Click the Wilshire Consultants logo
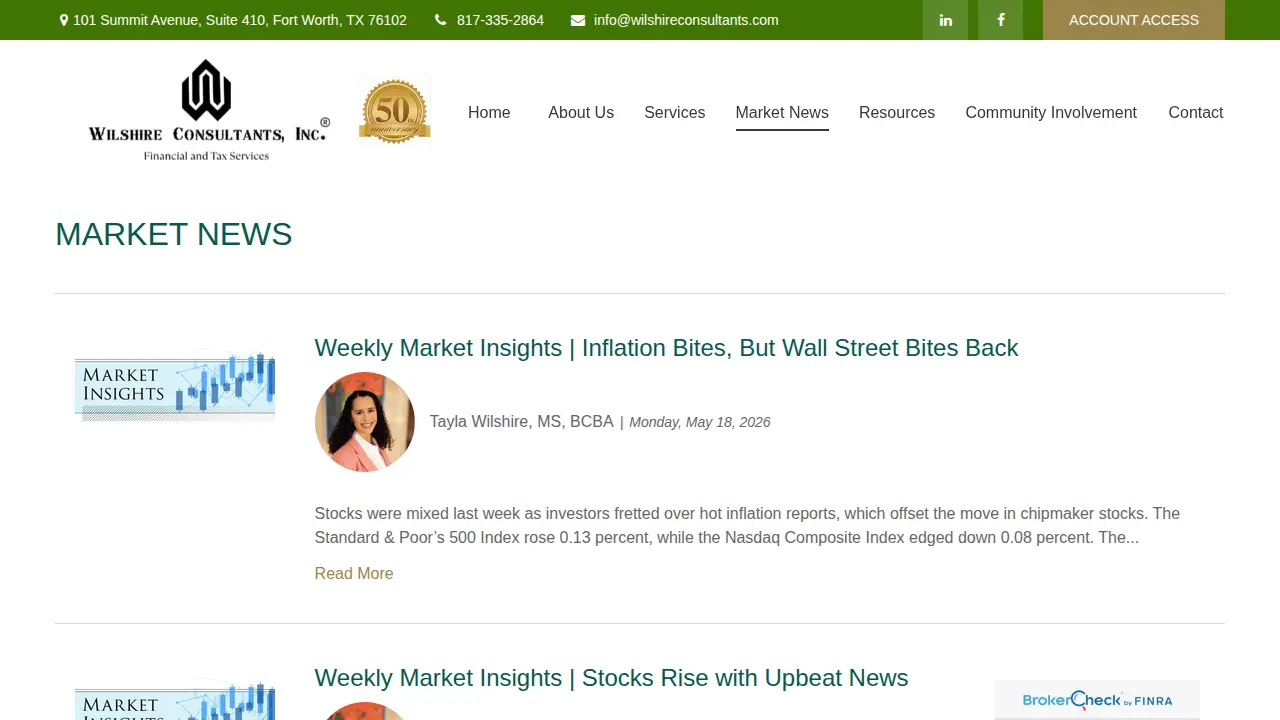The width and height of the screenshot is (1280, 720). [x=207, y=111]
